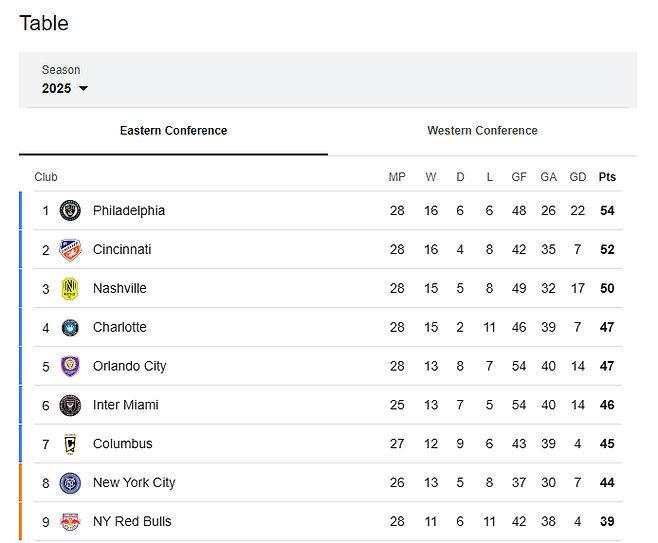The width and height of the screenshot is (658, 543).
Task: Click the Orlando City purple crest
Action: coord(69,366)
